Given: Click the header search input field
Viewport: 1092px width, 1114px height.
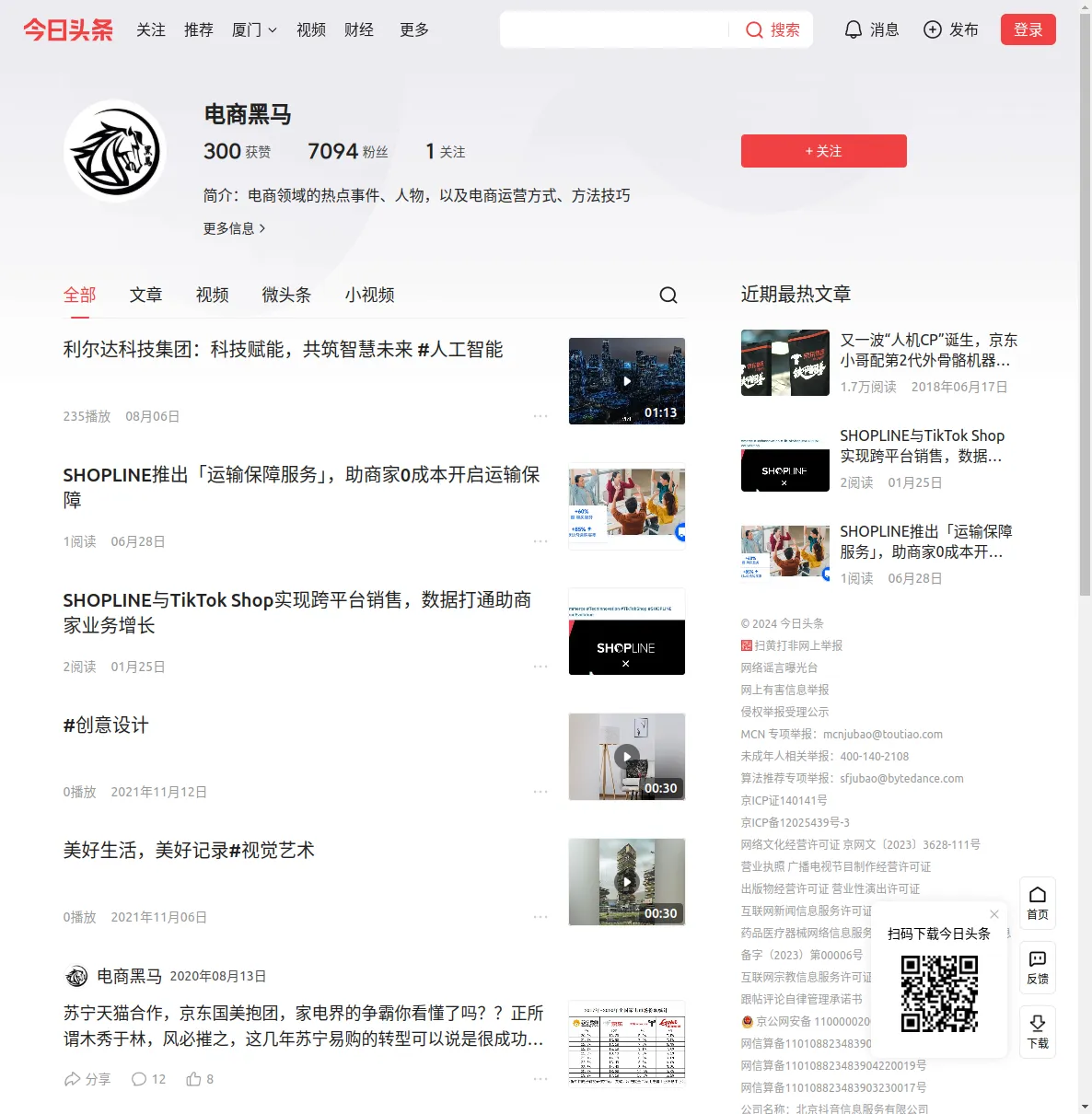Looking at the screenshot, I should click(615, 29).
